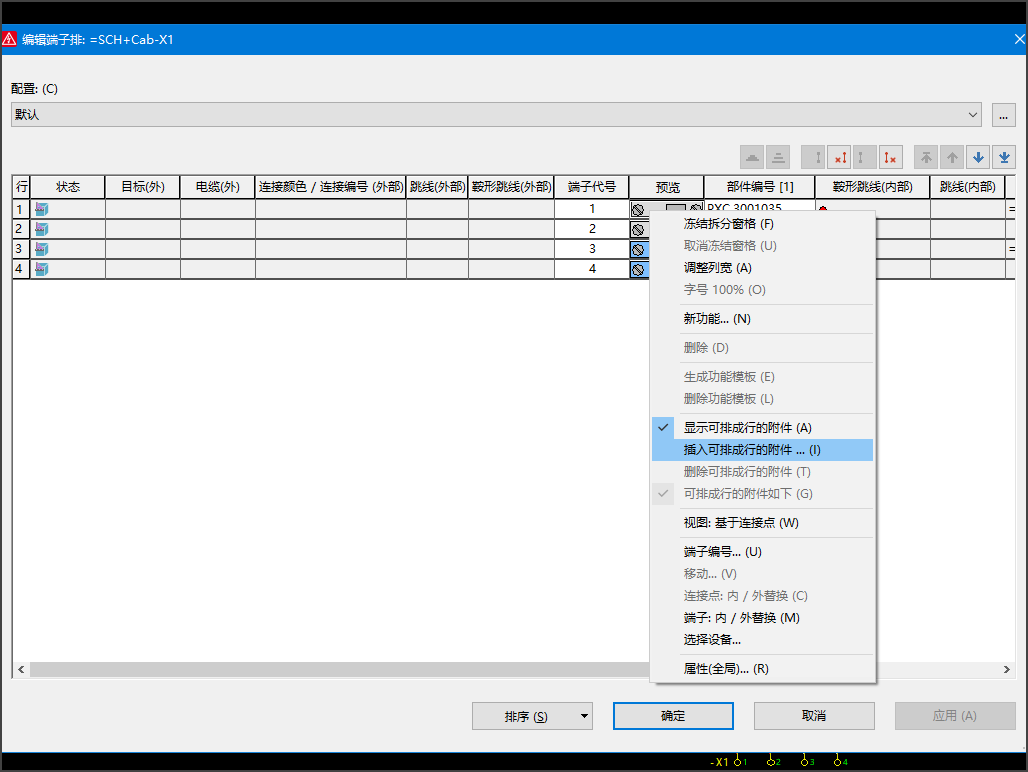Click the status icon in row 2

(x=42, y=229)
